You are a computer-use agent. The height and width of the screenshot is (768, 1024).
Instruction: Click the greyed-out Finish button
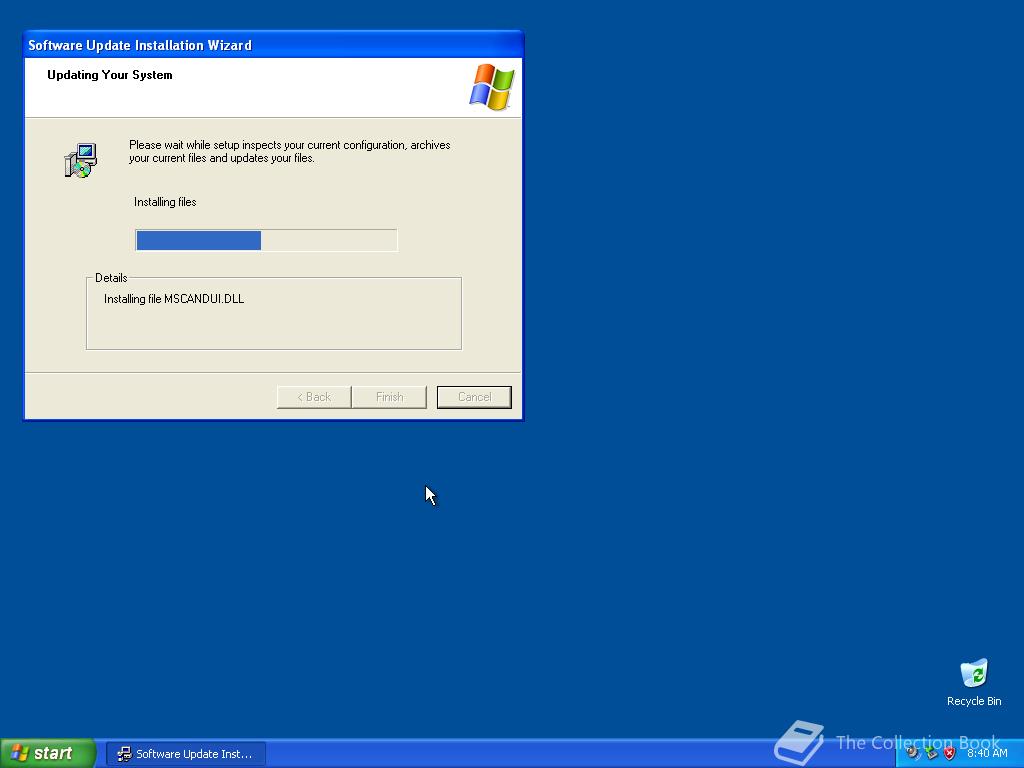pyautogui.click(x=389, y=397)
